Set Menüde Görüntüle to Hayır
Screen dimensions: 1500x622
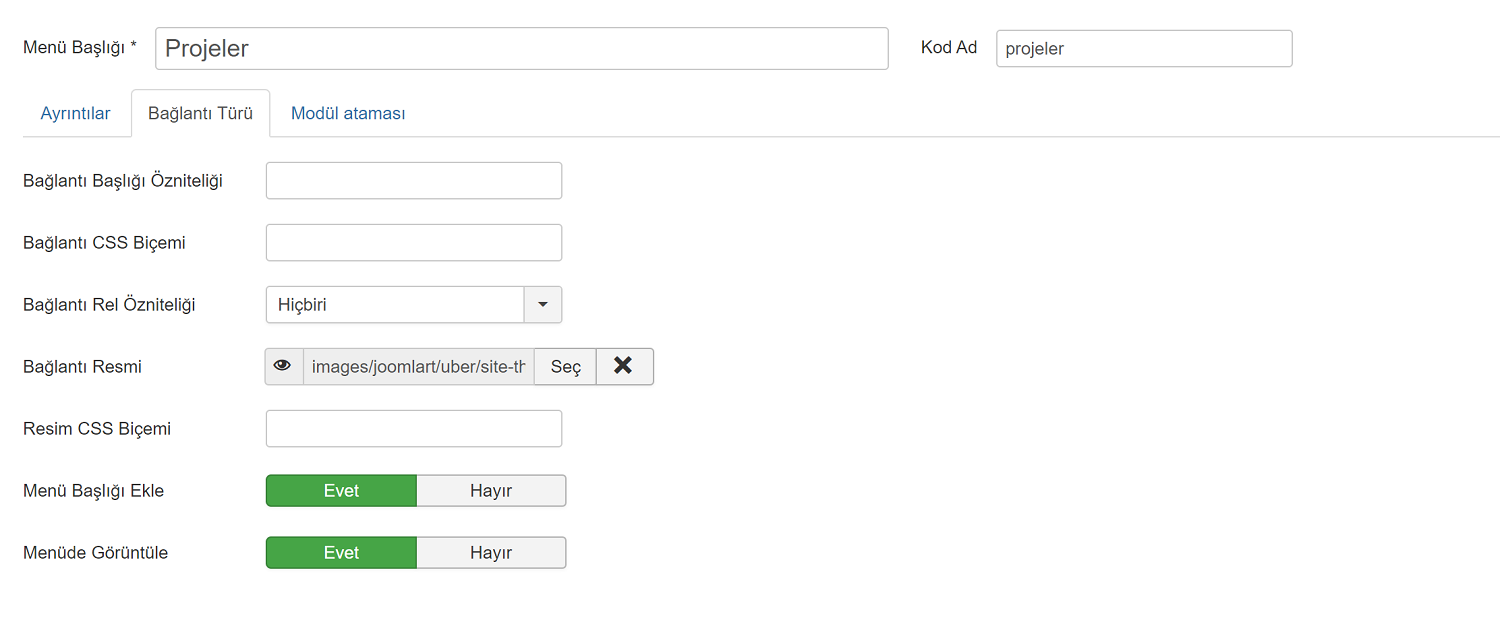[491, 553]
